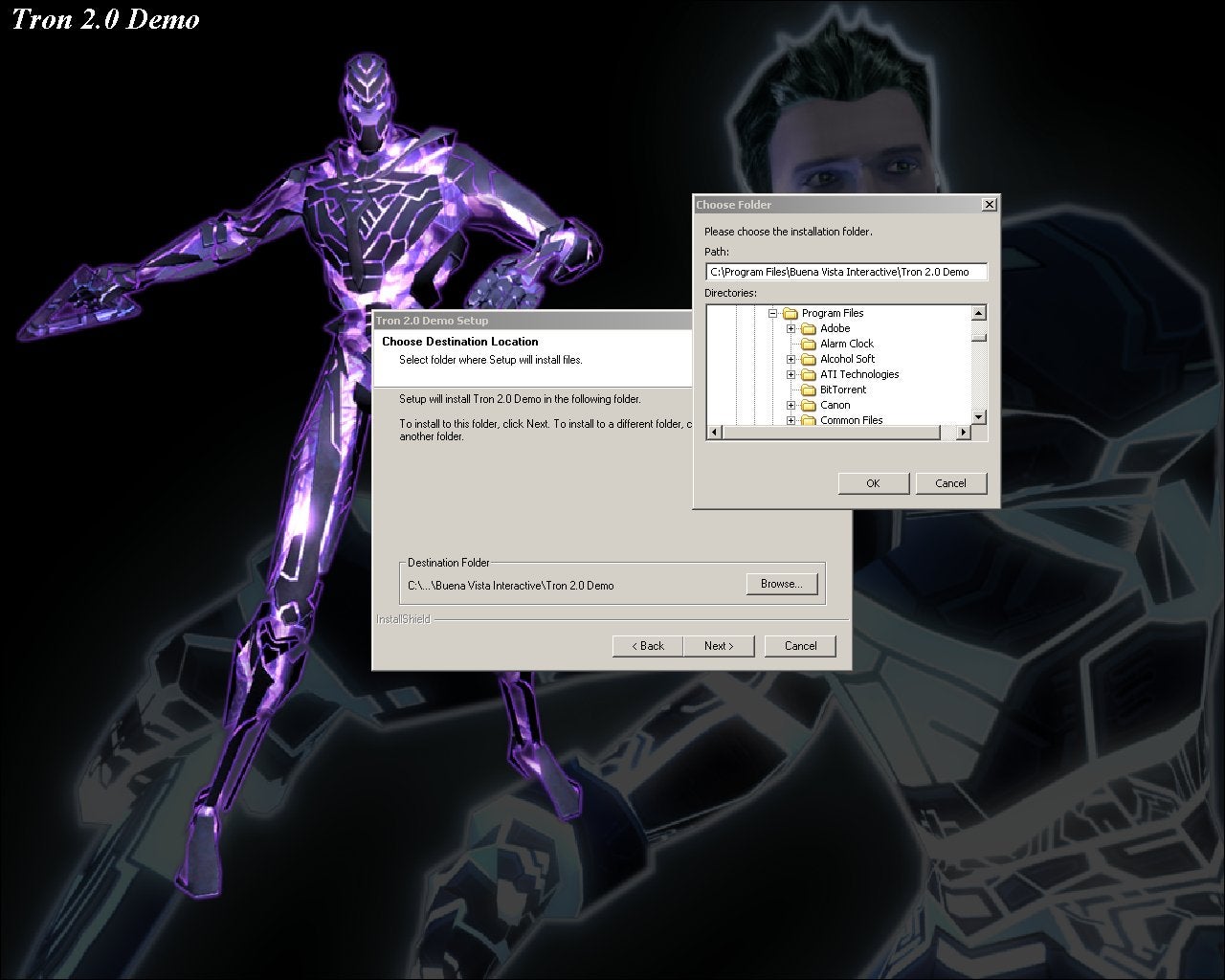Select the Alcohol Soft directory label
This screenshot has width=1225, height=980.
coord(847,359)
